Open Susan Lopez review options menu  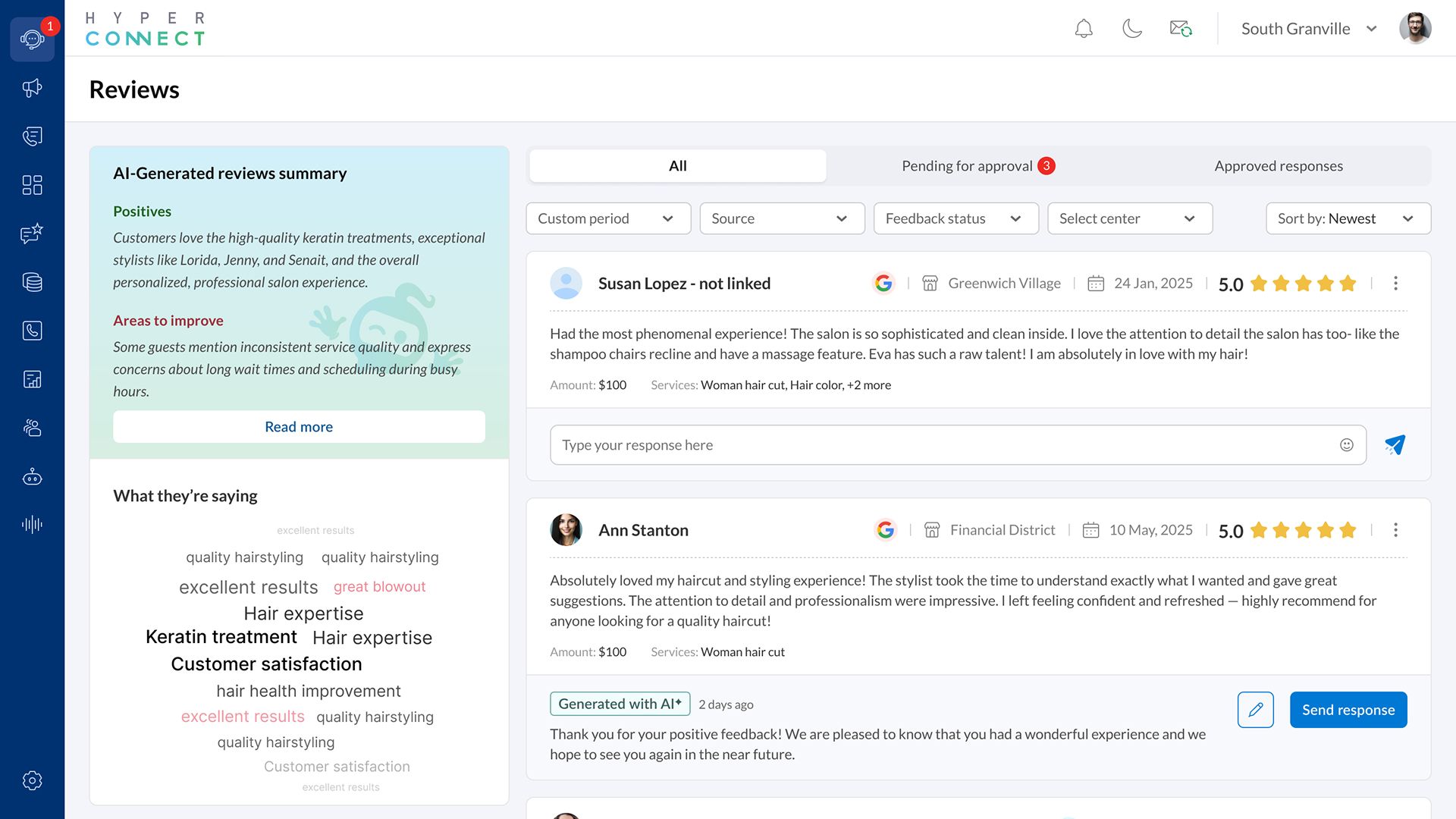tap(1395, 284)
